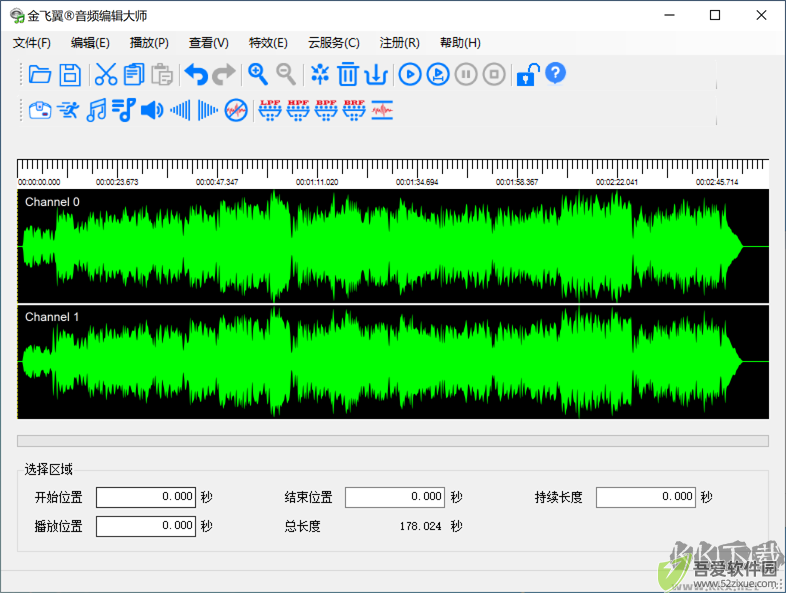Open the 编辑(E) menu
Image resolution: width=786 pixels, height=593 pixels.
click(x=90, y=43)
